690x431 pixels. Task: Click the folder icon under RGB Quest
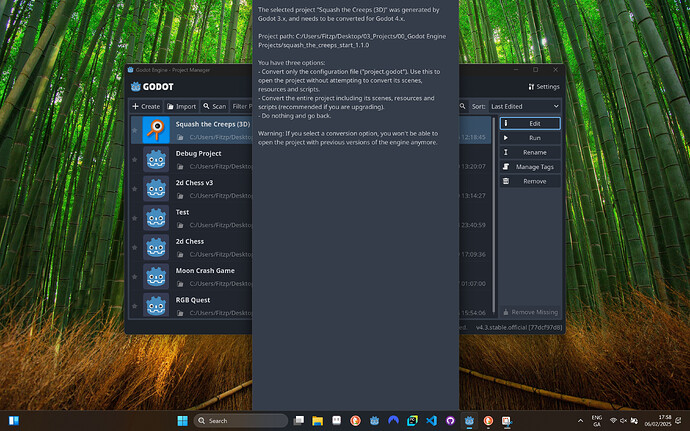coord(180,313)
